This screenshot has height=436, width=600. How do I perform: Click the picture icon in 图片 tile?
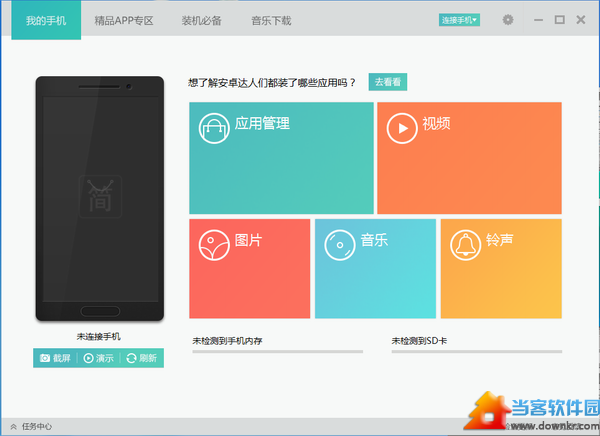tap(214, 245)
